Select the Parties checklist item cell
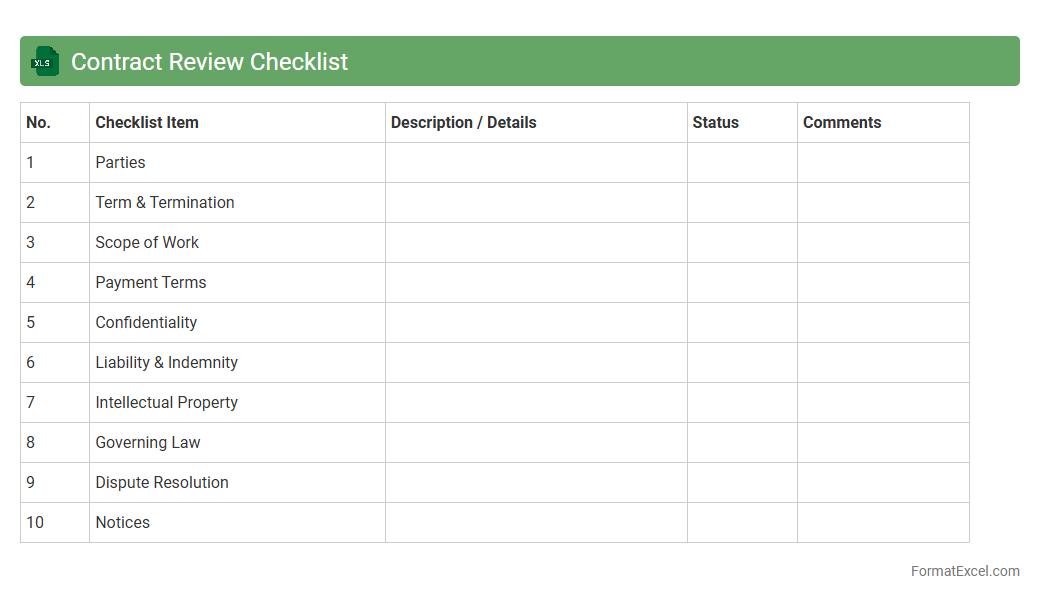The width and height of the screenshot is (1040, 600). coord(120,163)
